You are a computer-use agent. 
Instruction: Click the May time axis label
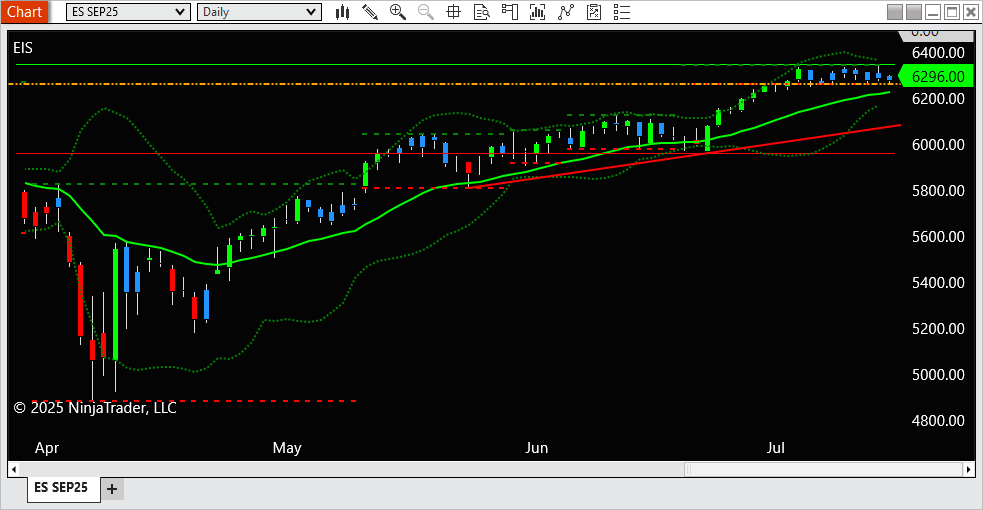click(x=287, y=448)
